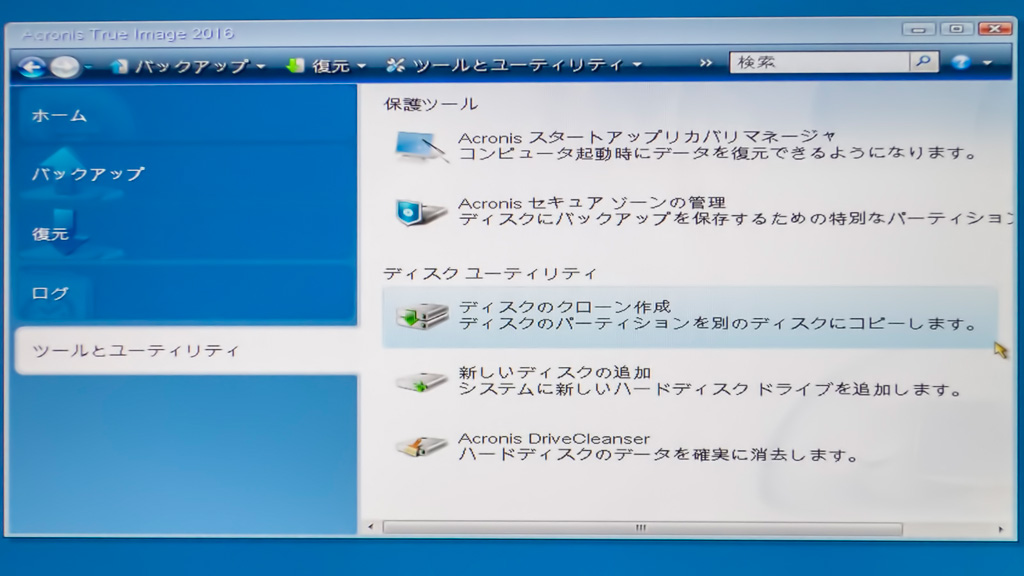
Task: Click Secure Zone shield disk icon
Action: 421,212
